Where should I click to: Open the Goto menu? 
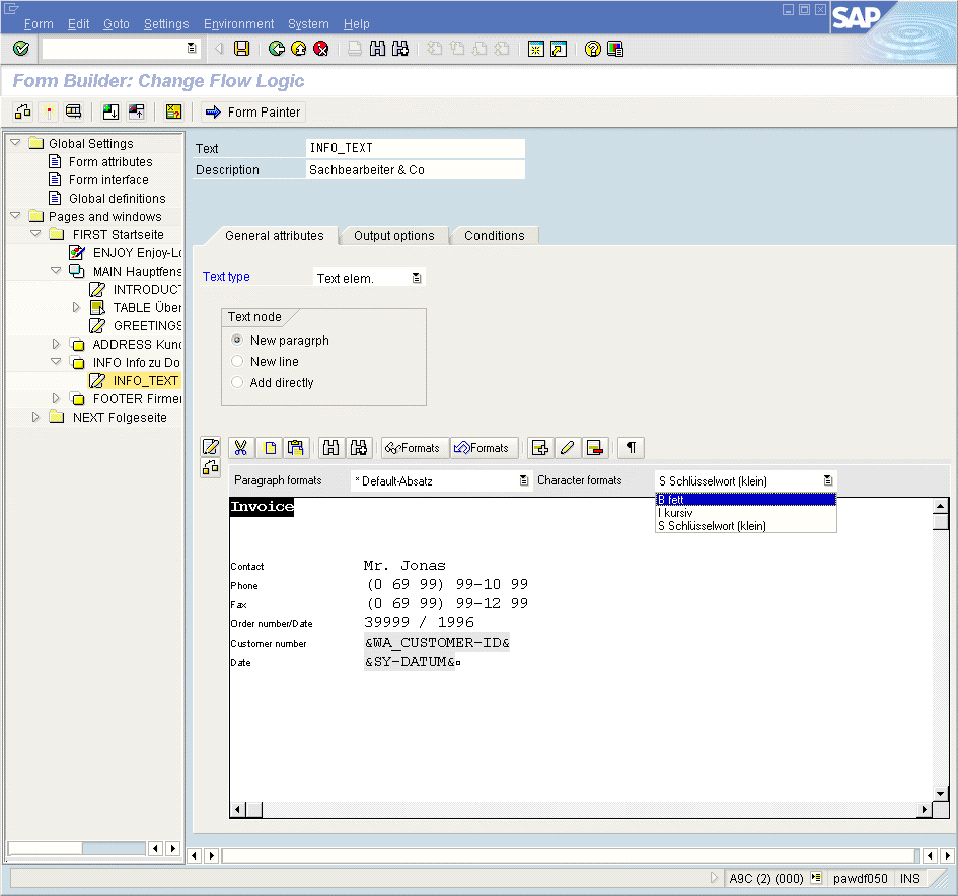116,24
